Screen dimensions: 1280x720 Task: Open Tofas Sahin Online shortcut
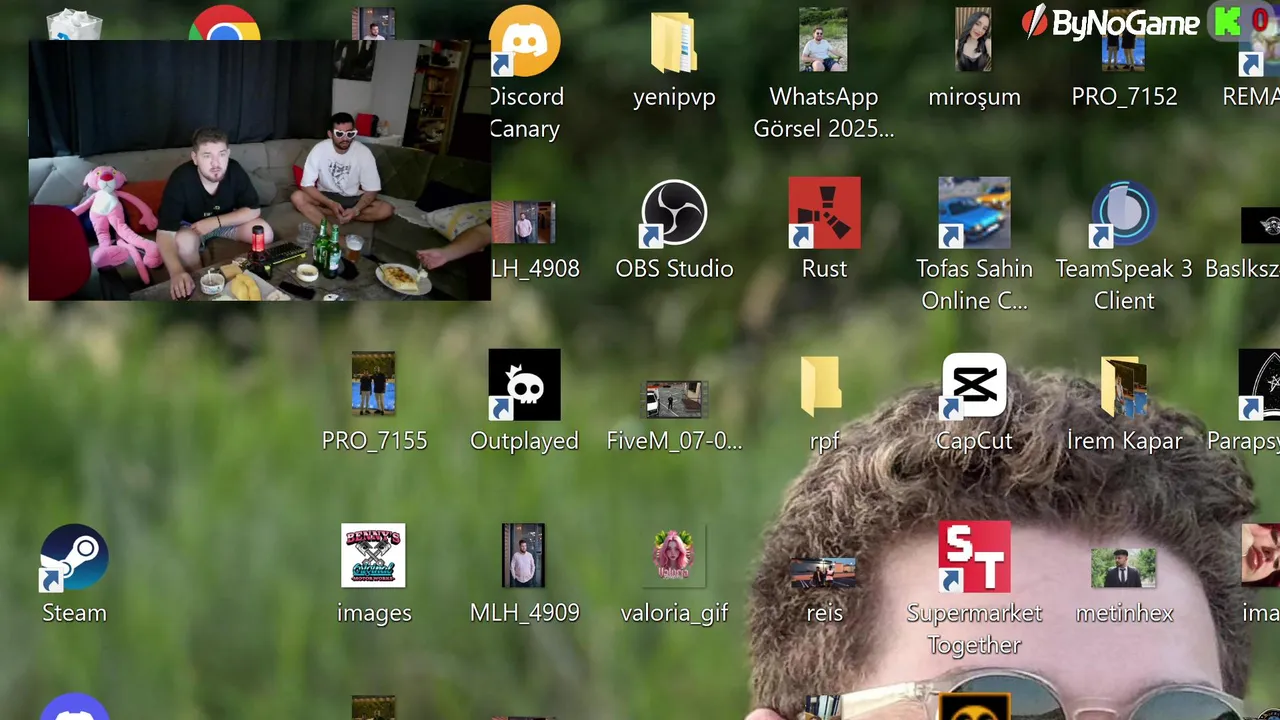pos(974,213)
